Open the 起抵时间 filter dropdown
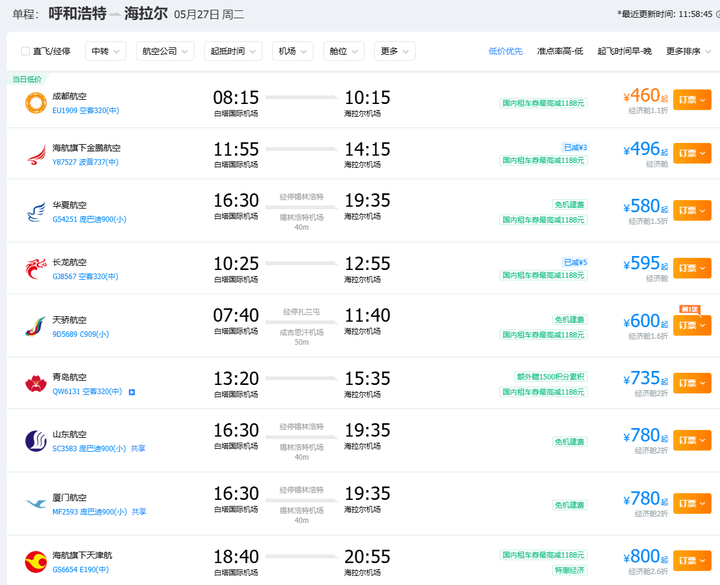This screenshot has width=720, height=585. (x=233, y=51)
